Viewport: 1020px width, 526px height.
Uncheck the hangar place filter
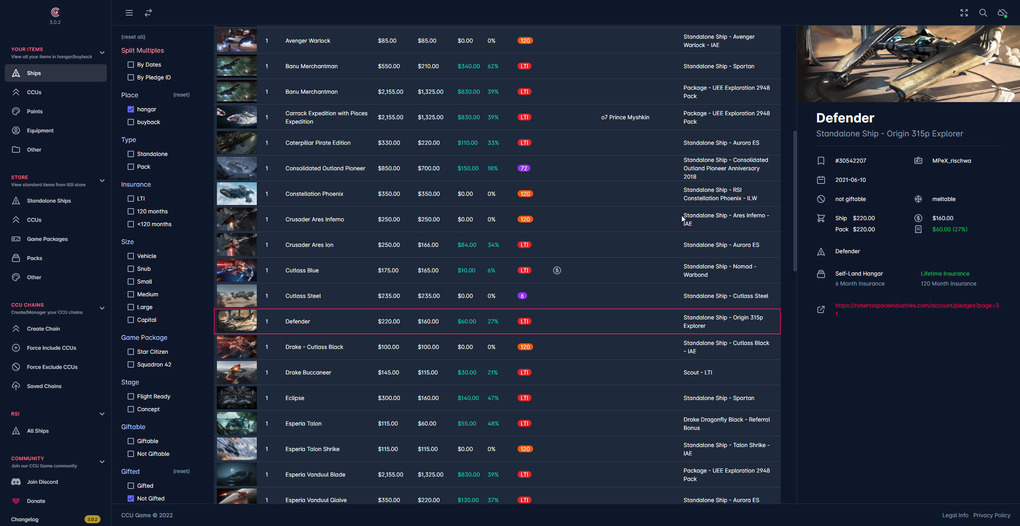click(131, 109)
